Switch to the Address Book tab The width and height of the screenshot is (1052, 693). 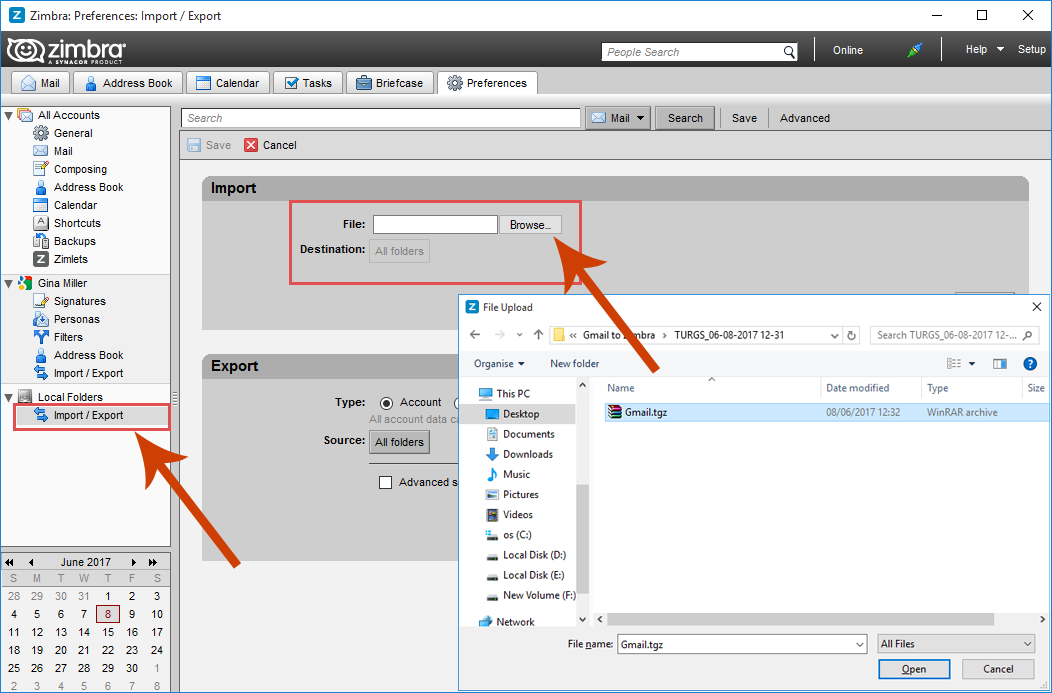(x=127, y=83)
